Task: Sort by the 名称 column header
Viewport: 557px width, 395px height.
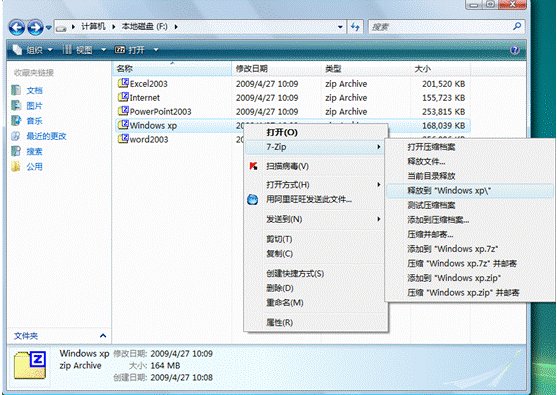Action: pos(172,69)
